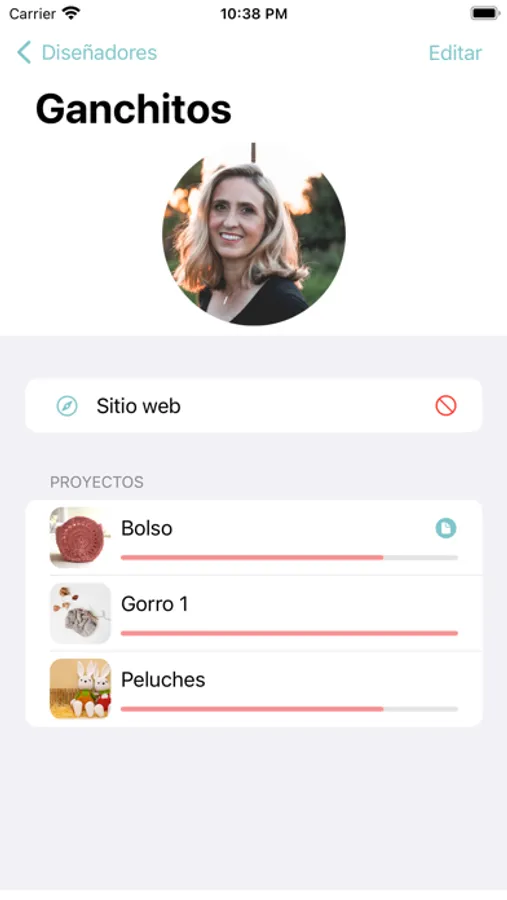Select the Bolso bag thumbnail
Viewport: 507px width, 900px height.
[80, 537]
